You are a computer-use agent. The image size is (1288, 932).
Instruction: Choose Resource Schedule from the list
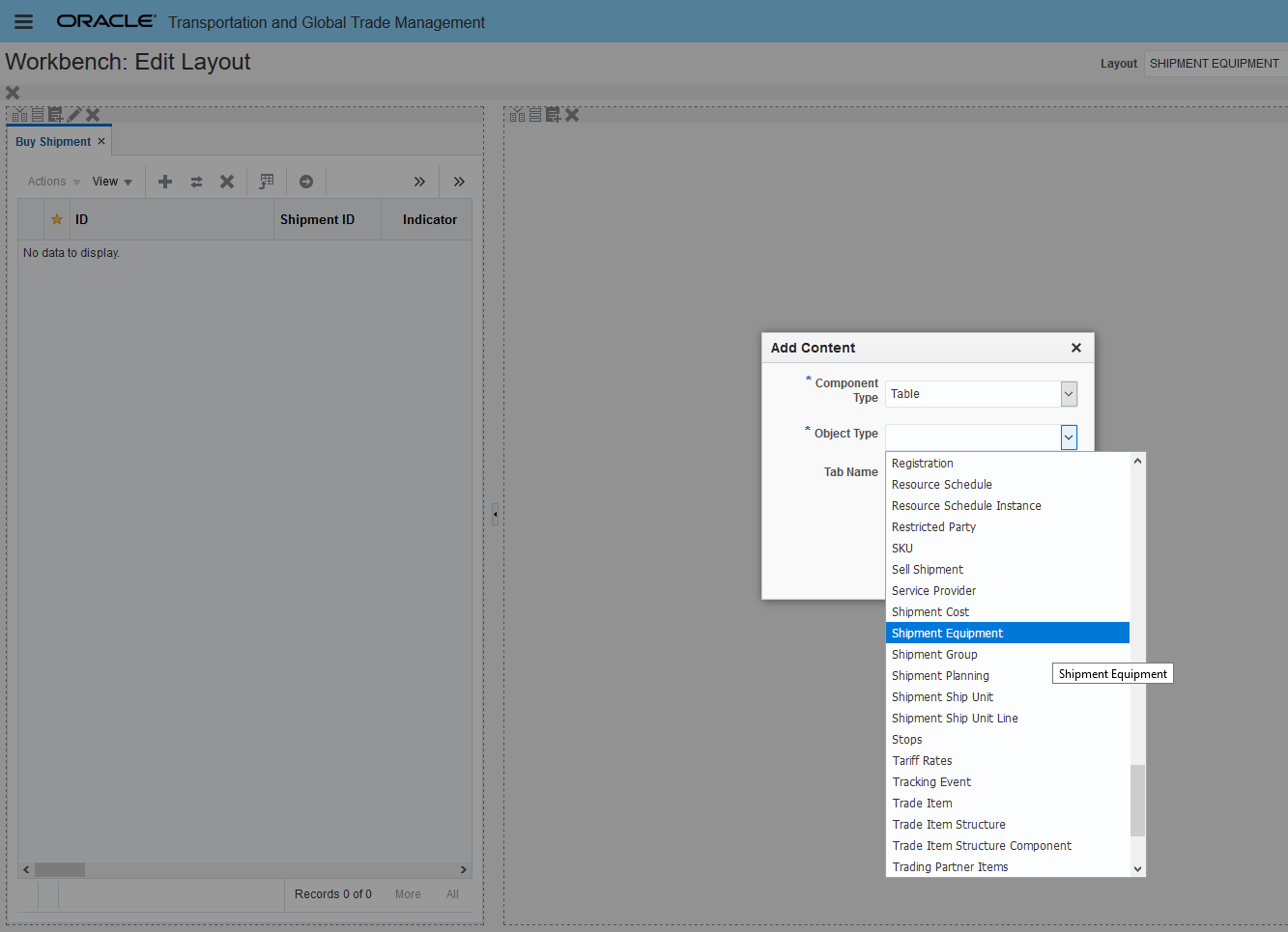point(1008,485)
